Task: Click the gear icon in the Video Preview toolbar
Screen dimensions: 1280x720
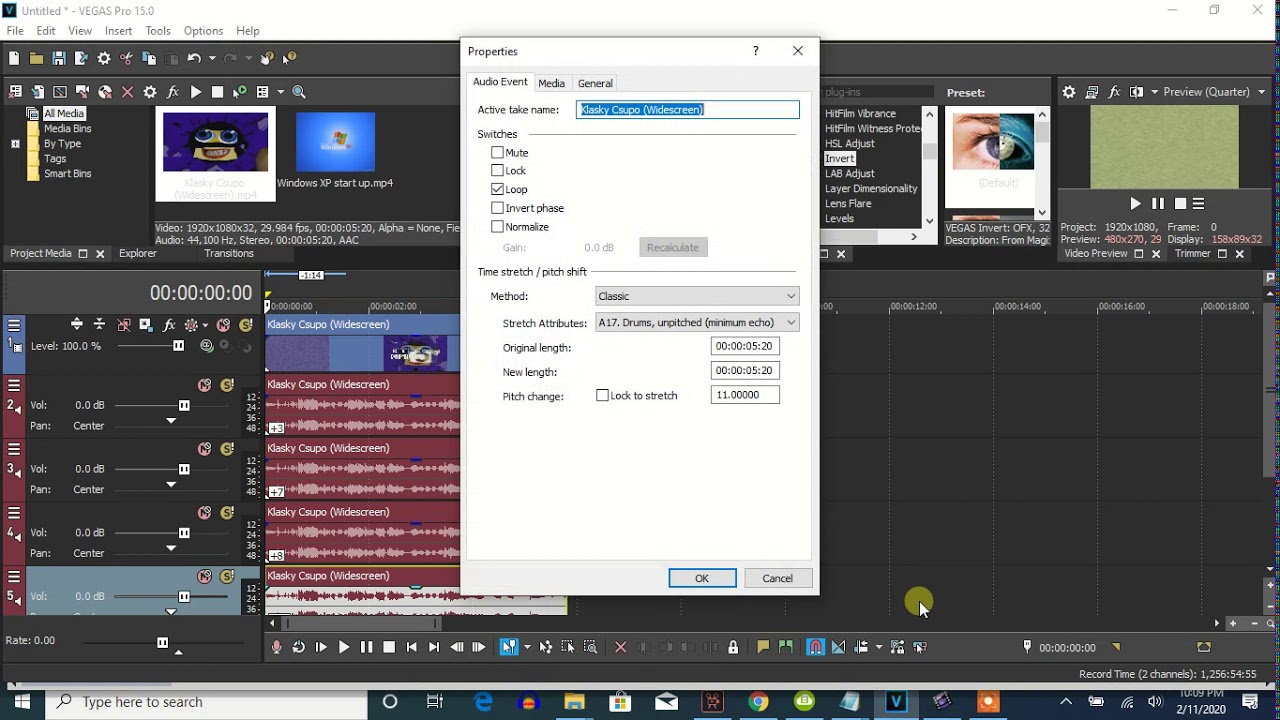Action: coord(1069,92)
